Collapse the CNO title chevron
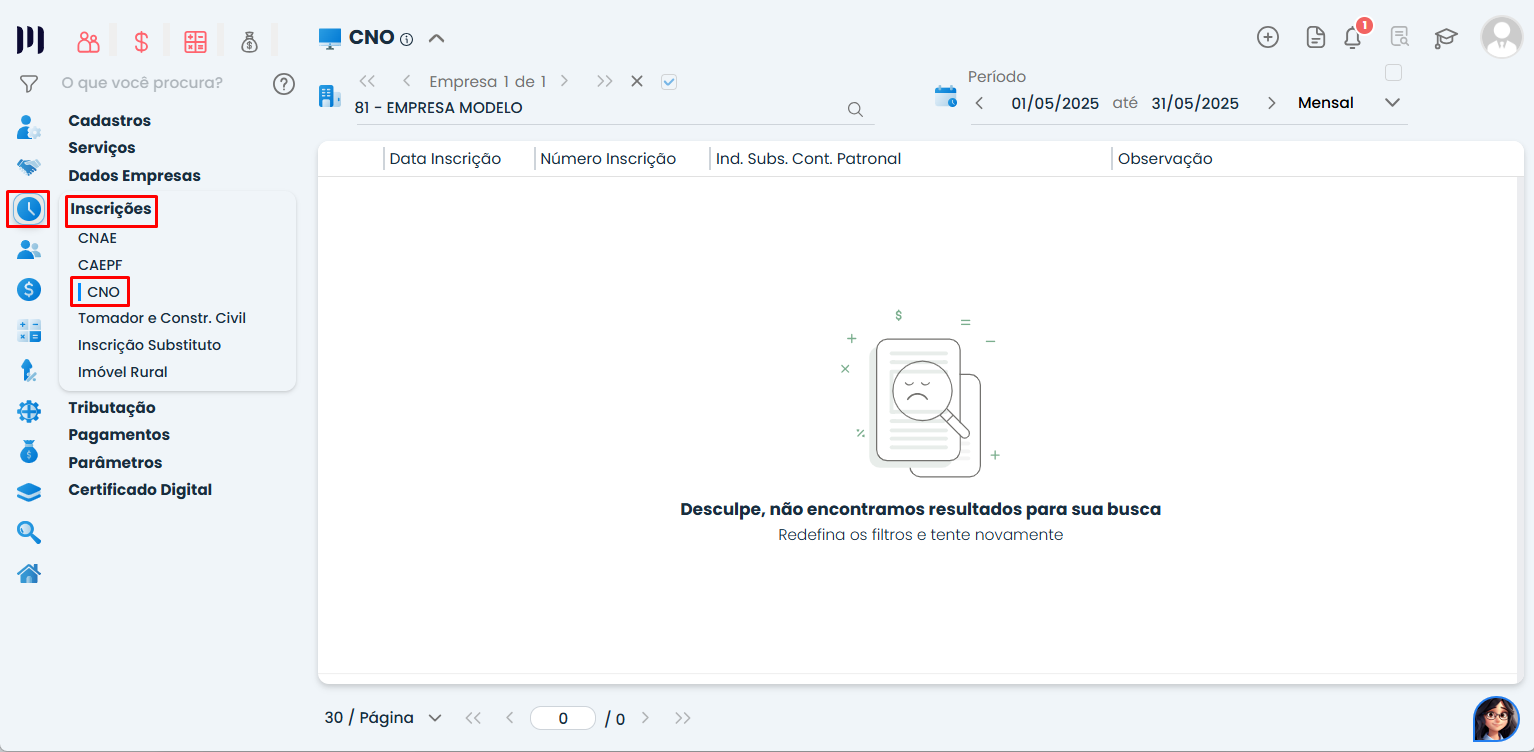The image size is (1534, 752). (436, 39)
